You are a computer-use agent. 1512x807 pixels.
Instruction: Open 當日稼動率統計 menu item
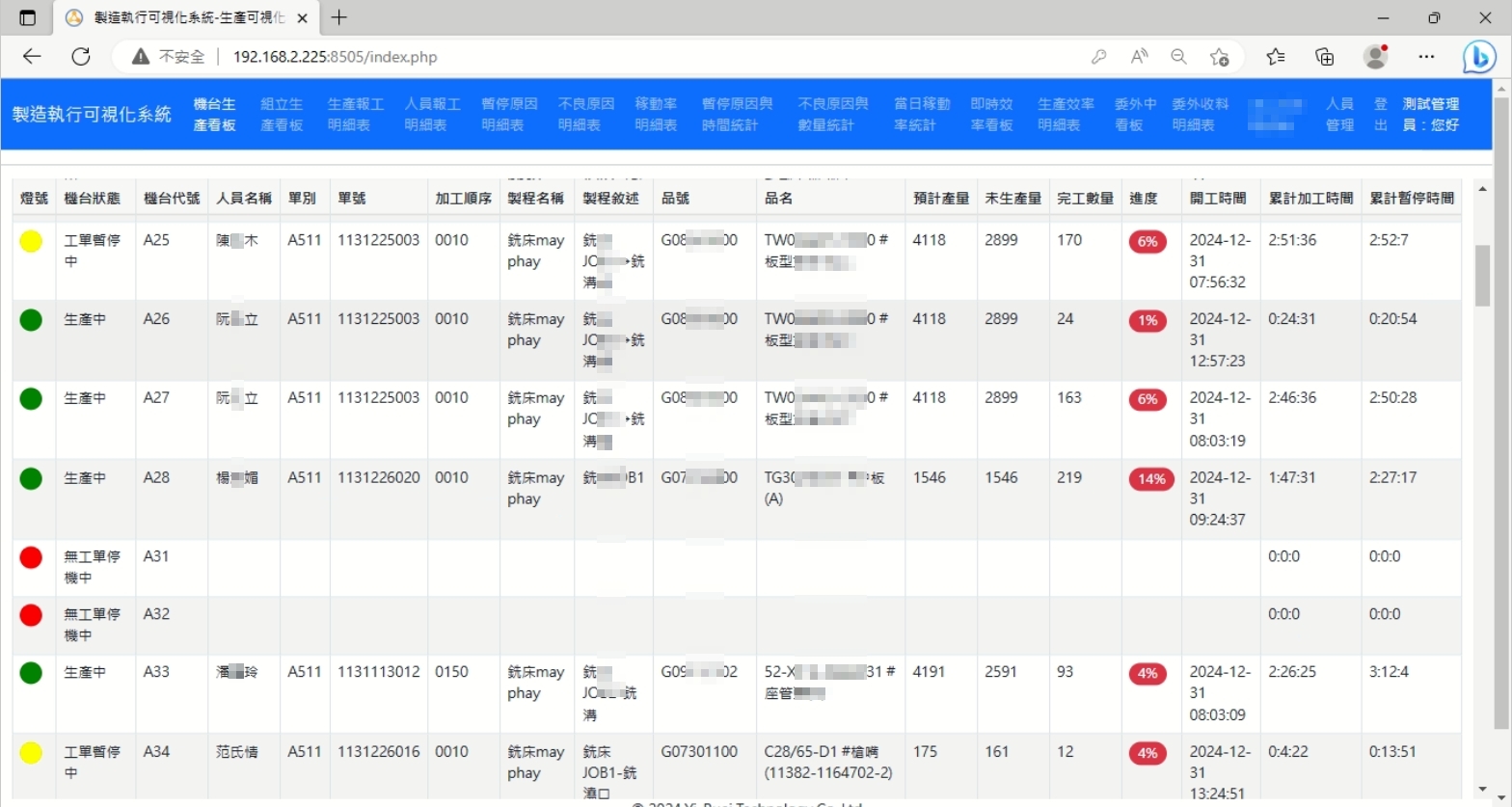coord(922,114)
